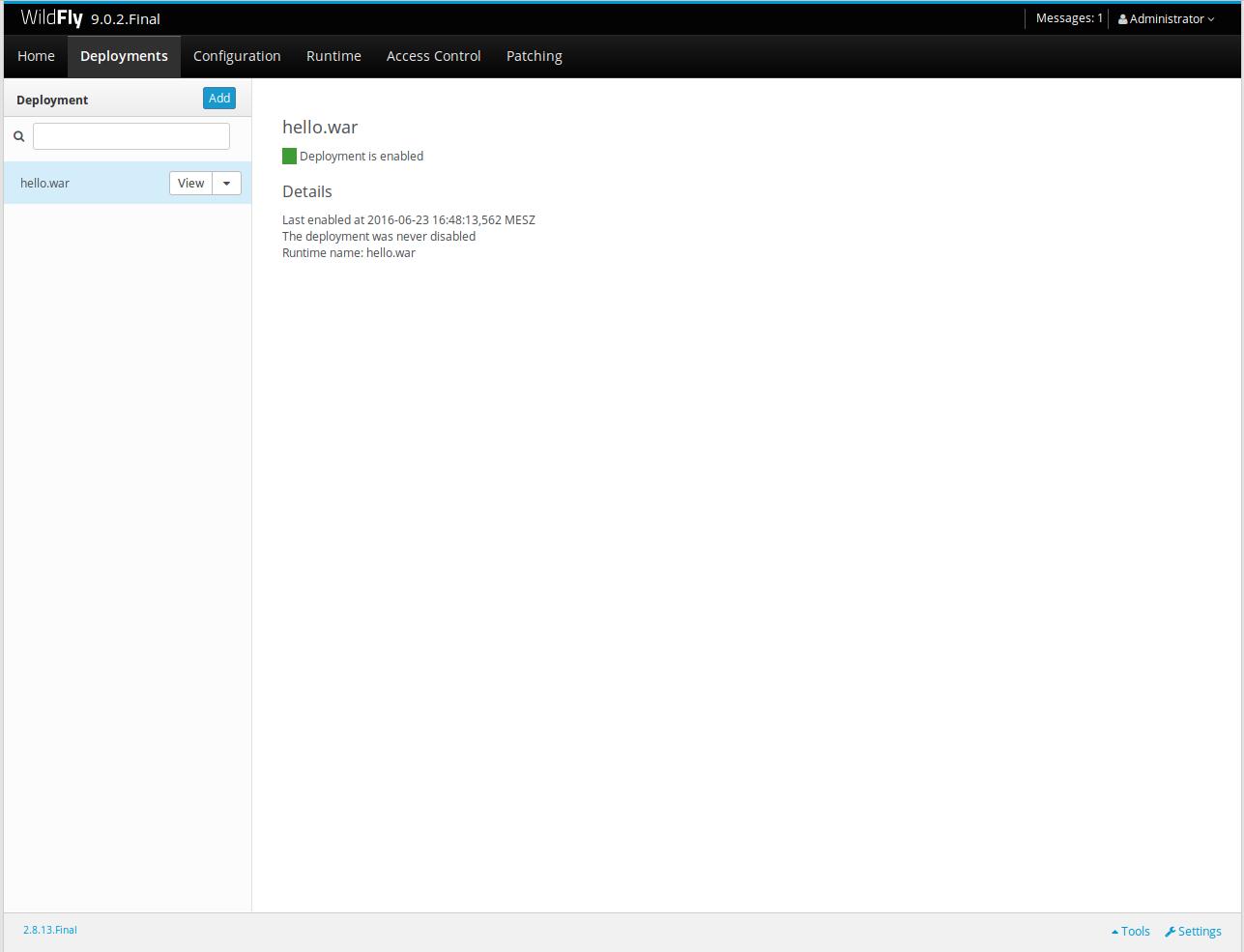Go to the Access Control tab

433,56
